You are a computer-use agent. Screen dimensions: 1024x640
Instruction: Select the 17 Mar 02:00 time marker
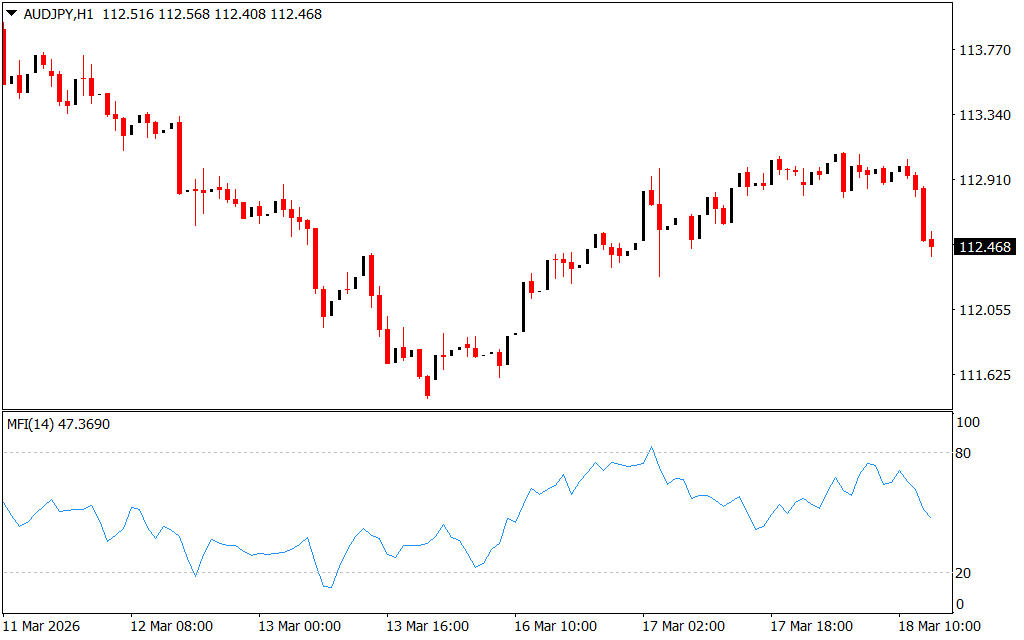point(683,626)
